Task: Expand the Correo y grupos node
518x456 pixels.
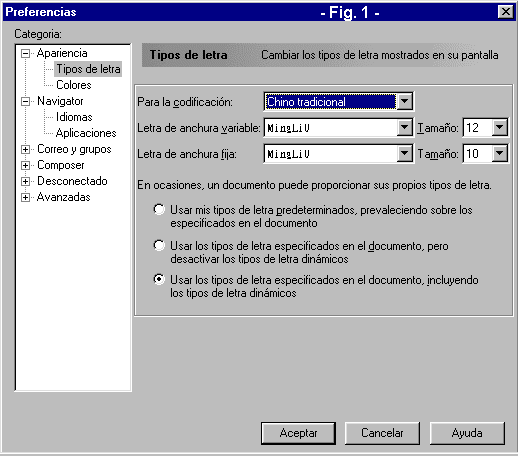Action: click(25, 149)
